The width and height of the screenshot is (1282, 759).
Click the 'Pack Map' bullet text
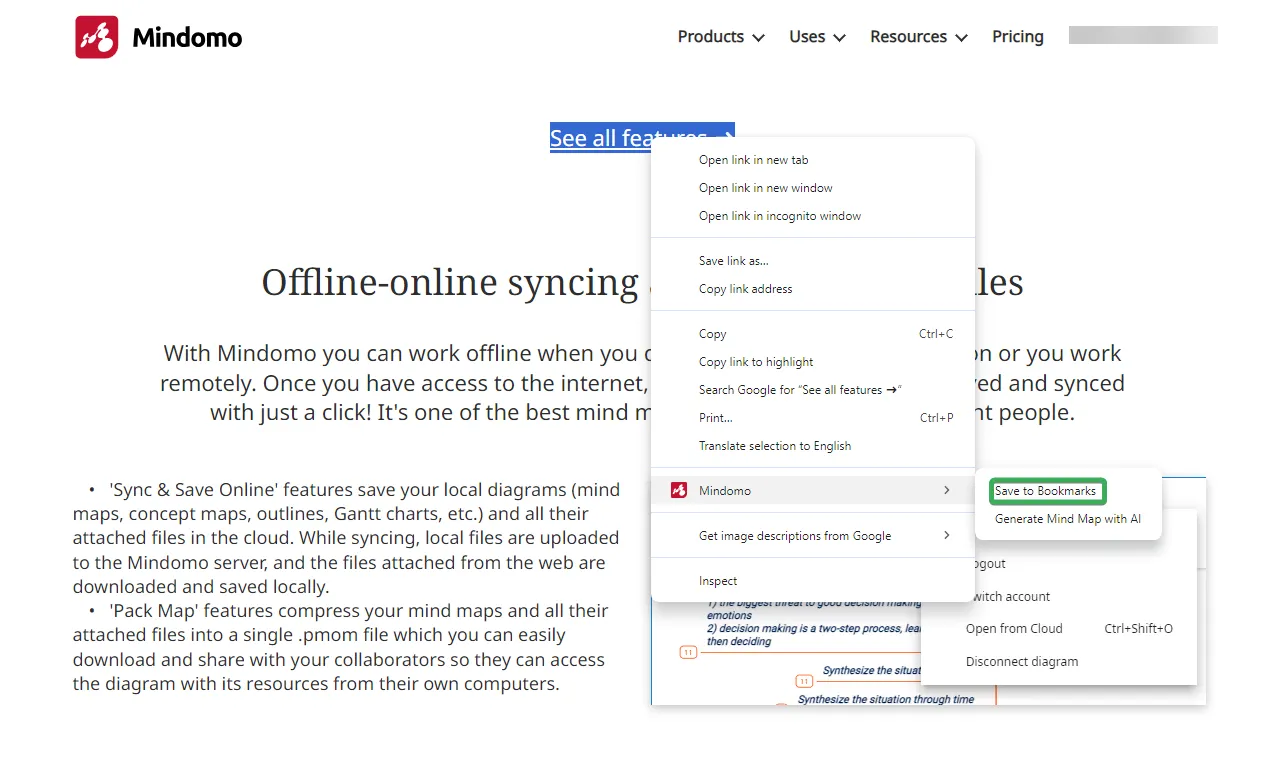[340, 648]
